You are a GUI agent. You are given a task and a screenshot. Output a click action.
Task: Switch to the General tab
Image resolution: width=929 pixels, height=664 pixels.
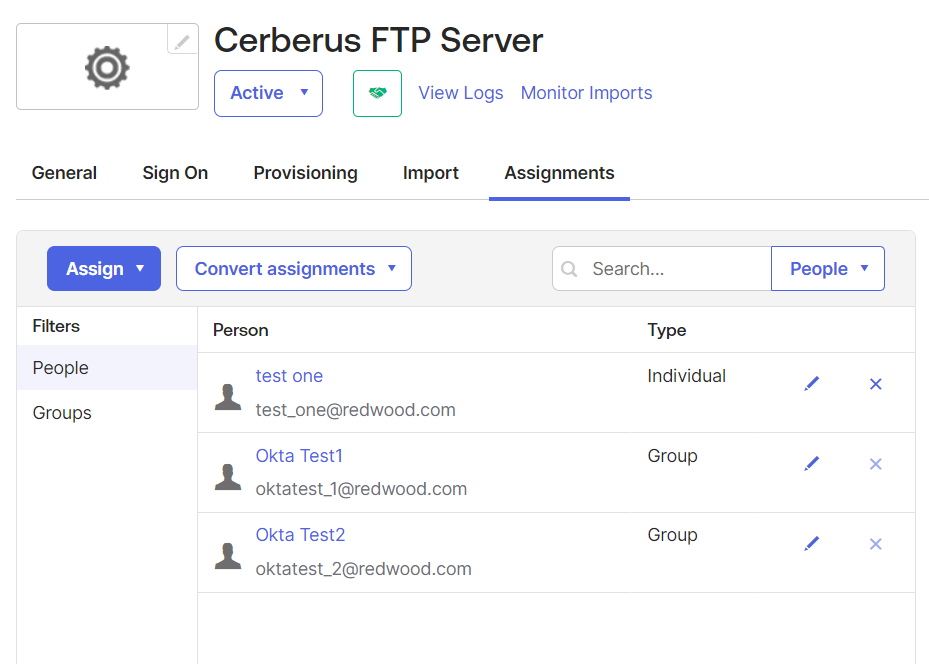pos(64,172)
